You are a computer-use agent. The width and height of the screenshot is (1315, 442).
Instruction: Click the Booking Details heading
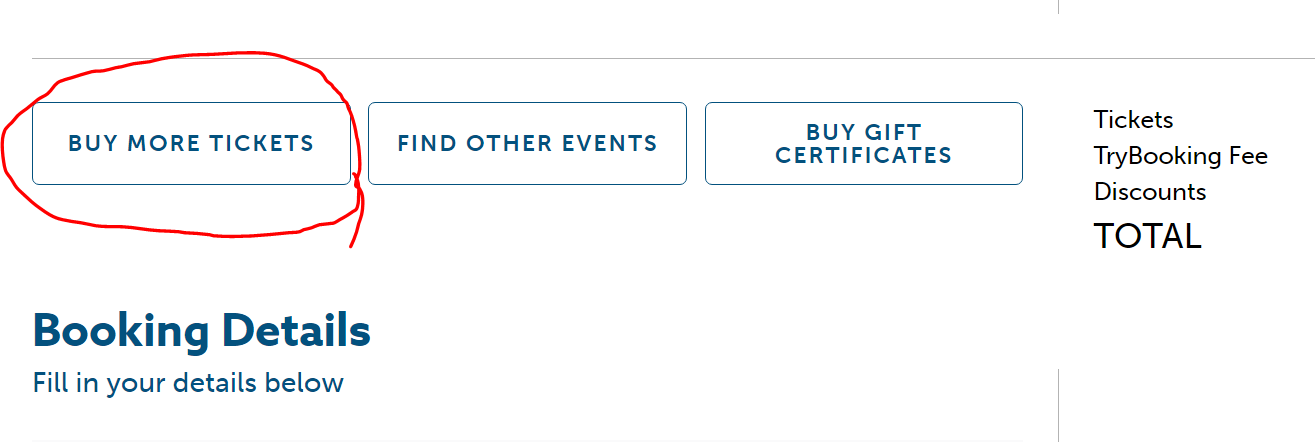tap(201, 331)
